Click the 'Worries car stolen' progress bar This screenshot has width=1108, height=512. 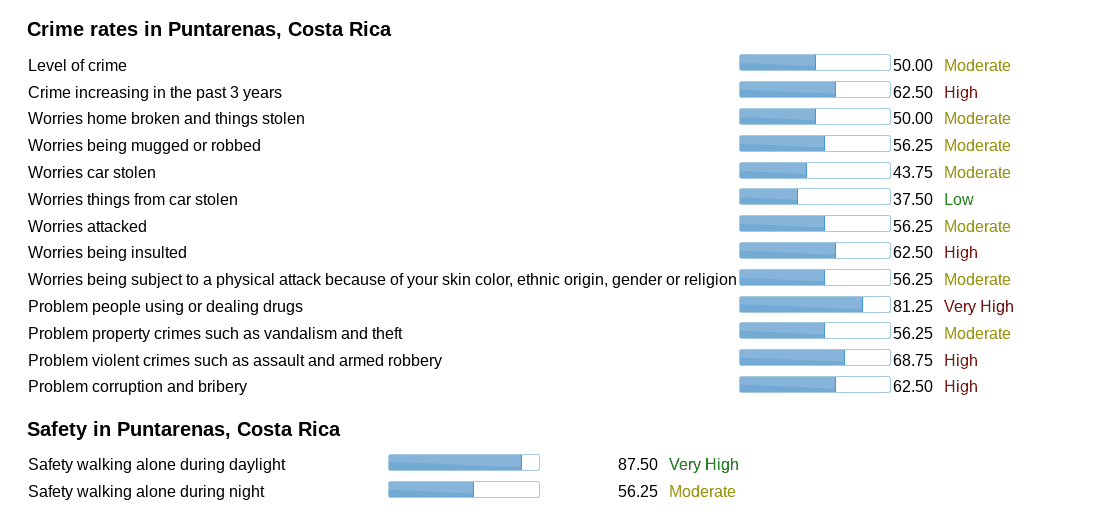pos(814,170)
